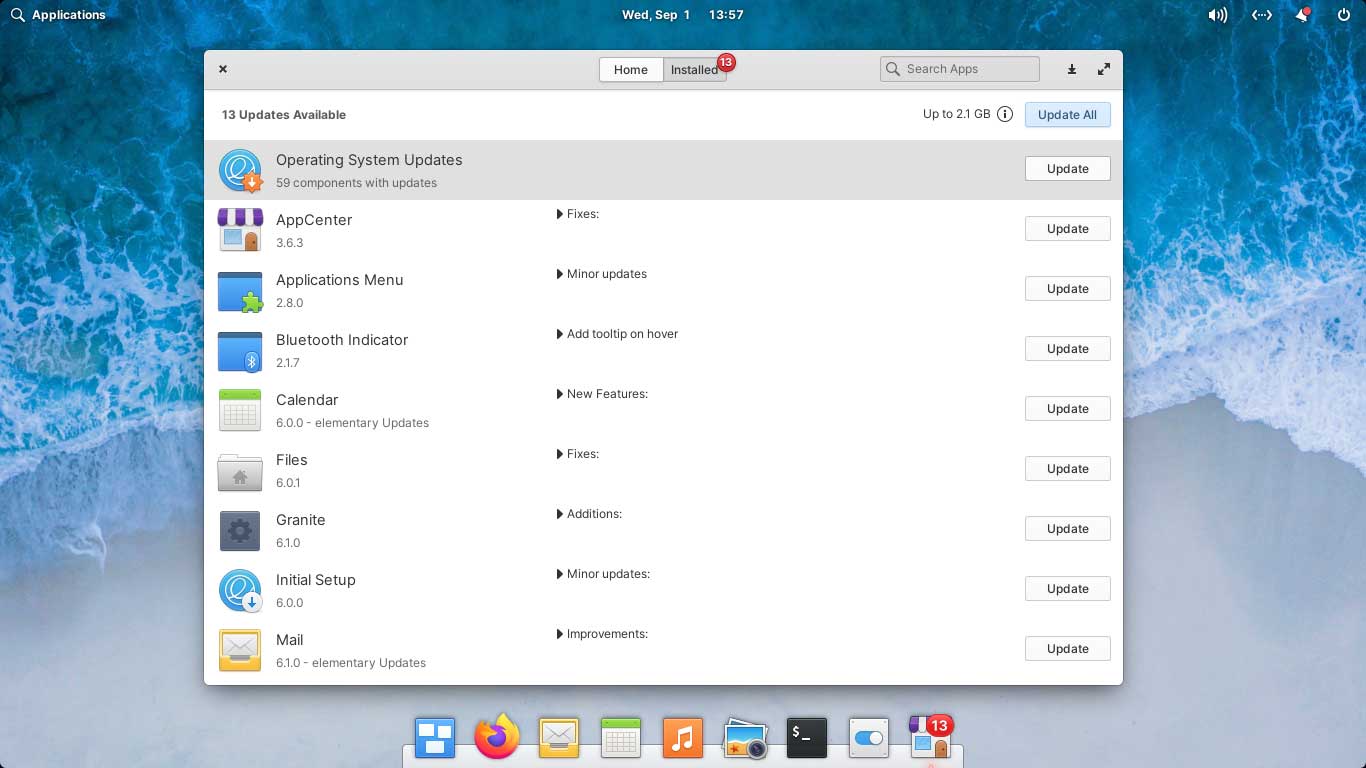The height and width of the screenshot is (768, 1366).
Task: Click the Mail envelope icon in list
Action: coord(240,650)
